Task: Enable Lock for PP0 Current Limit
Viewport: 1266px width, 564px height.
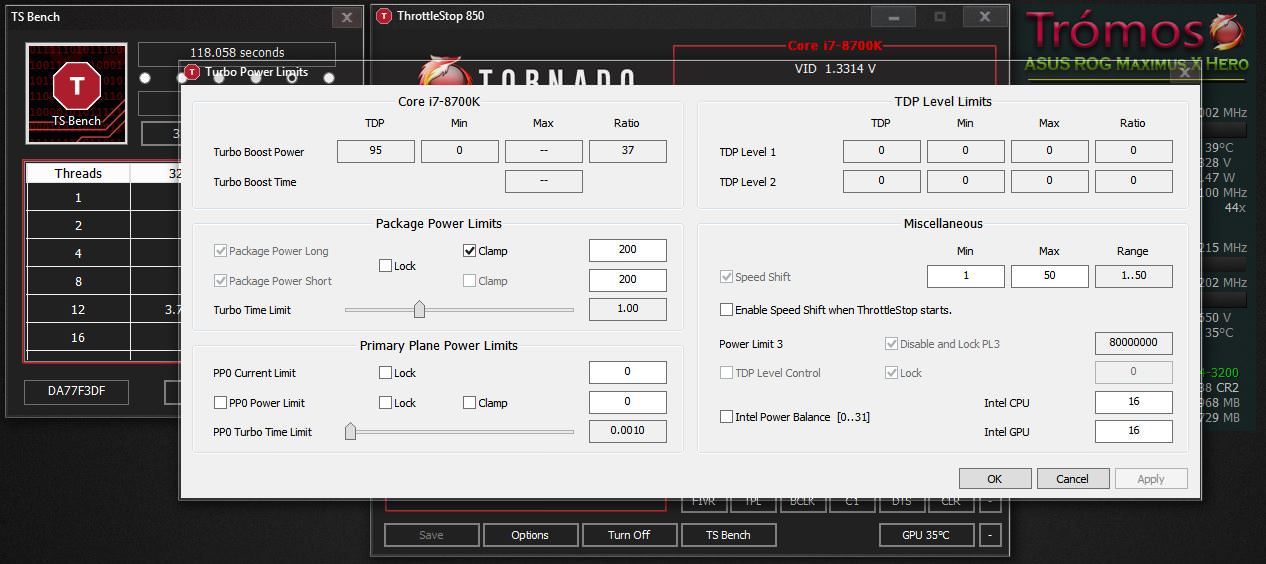Action: [x=385, y=373]
